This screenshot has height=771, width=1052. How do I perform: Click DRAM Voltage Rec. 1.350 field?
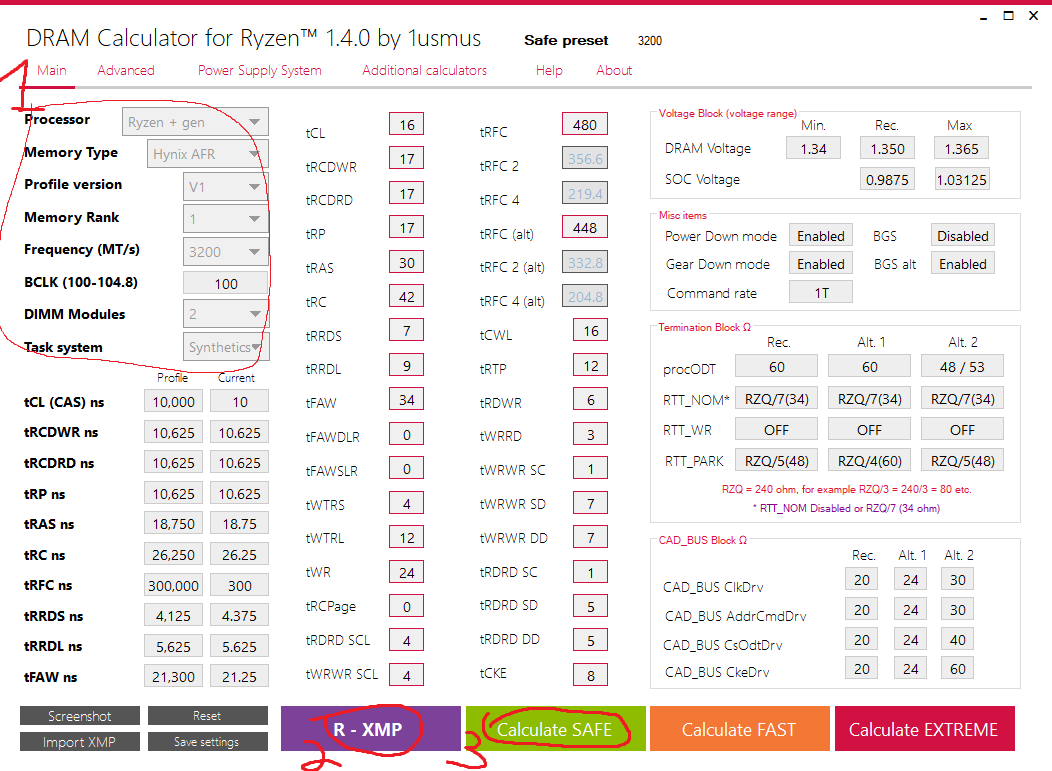tap(887, 149)
